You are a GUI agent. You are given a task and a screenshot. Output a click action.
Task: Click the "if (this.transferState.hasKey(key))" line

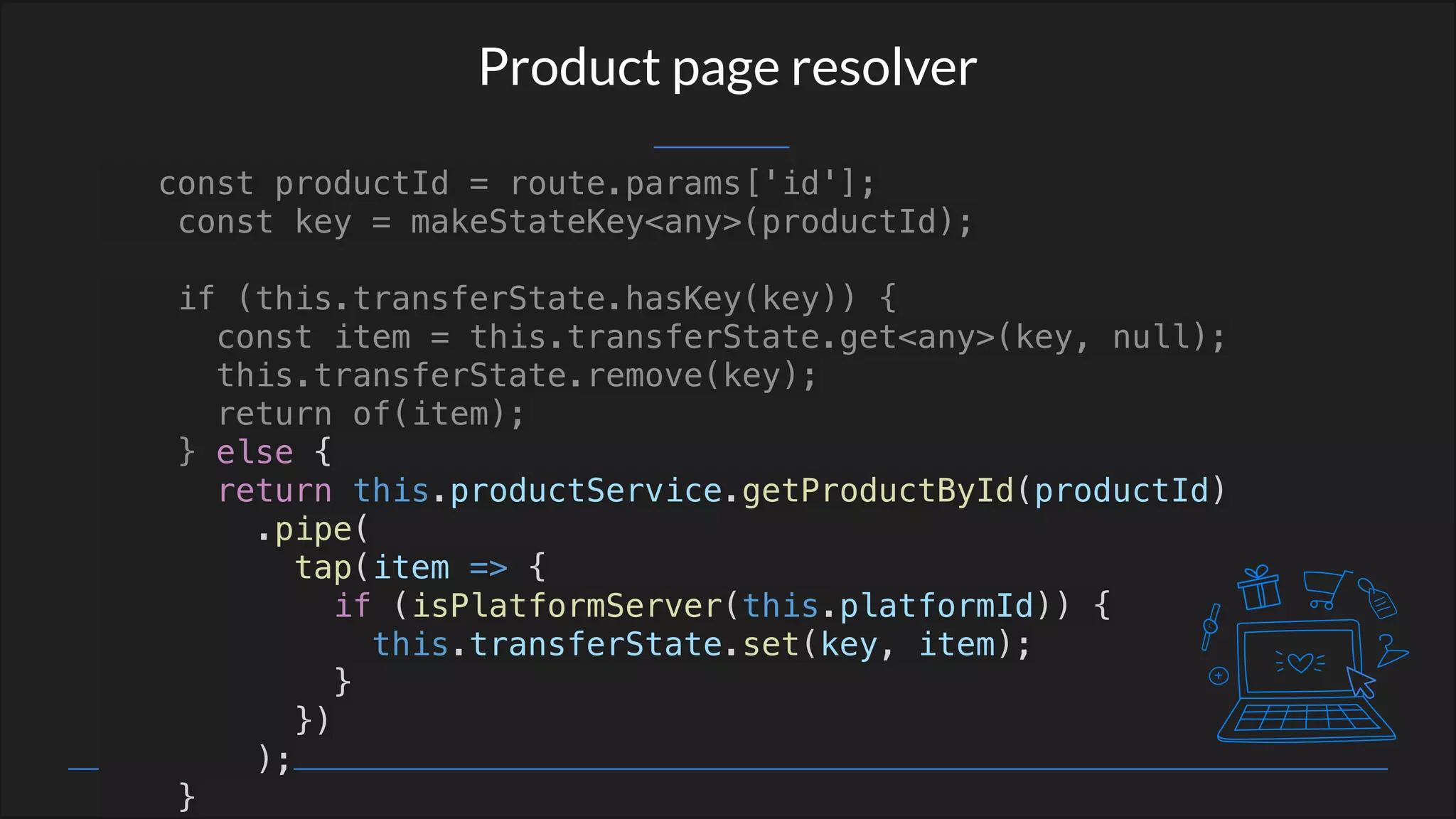click(537, 298)
